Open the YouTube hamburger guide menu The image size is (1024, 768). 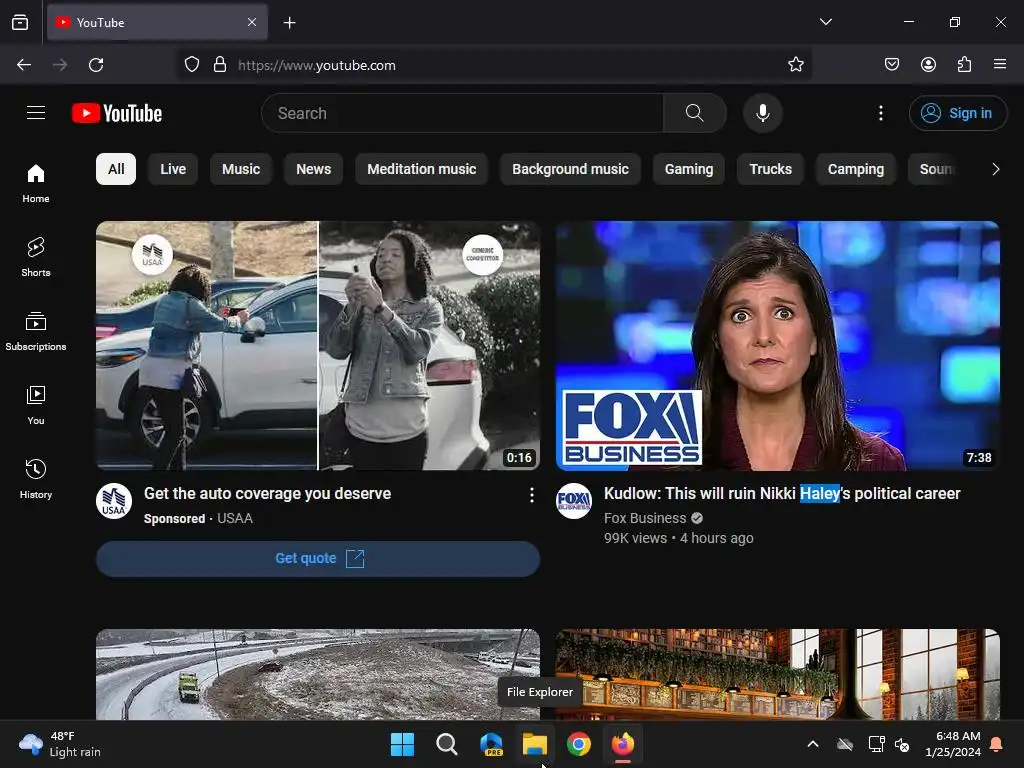pyautogui.click(x=36, y=113)
